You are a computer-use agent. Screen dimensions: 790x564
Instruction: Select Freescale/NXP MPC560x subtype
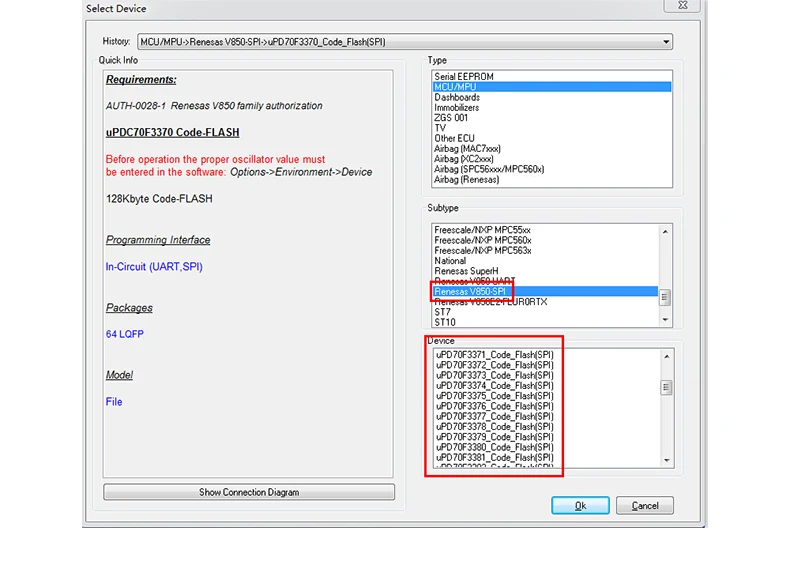tap(545, 240)
